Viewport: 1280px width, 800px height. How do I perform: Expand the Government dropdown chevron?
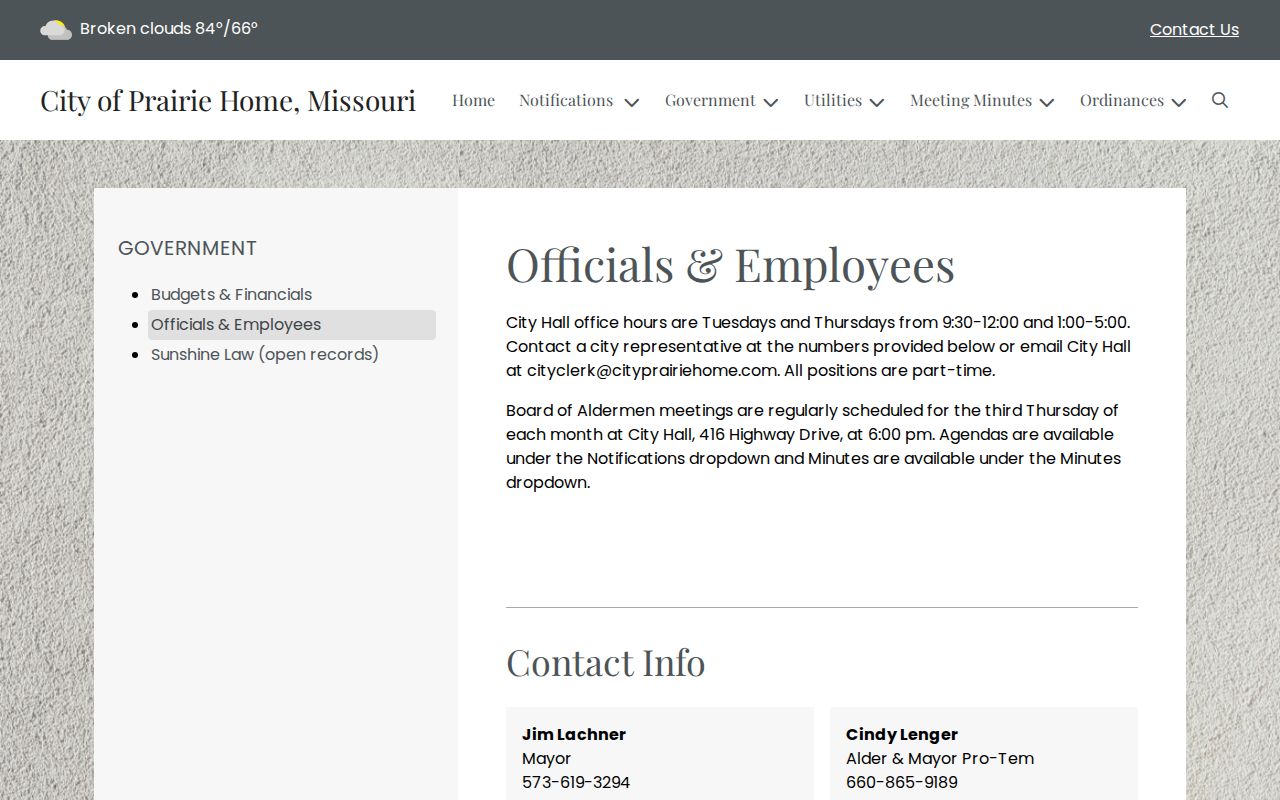click(x=770, y=102)
